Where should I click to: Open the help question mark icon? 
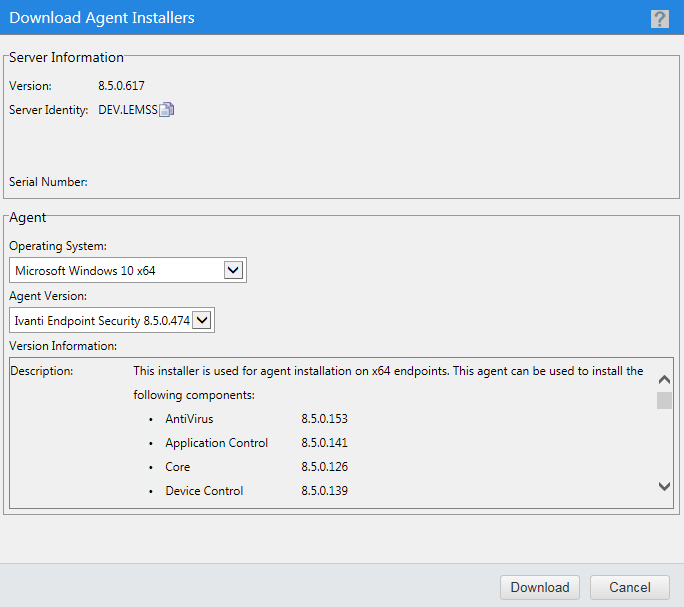pyautogui.click(x=660, y=18)
